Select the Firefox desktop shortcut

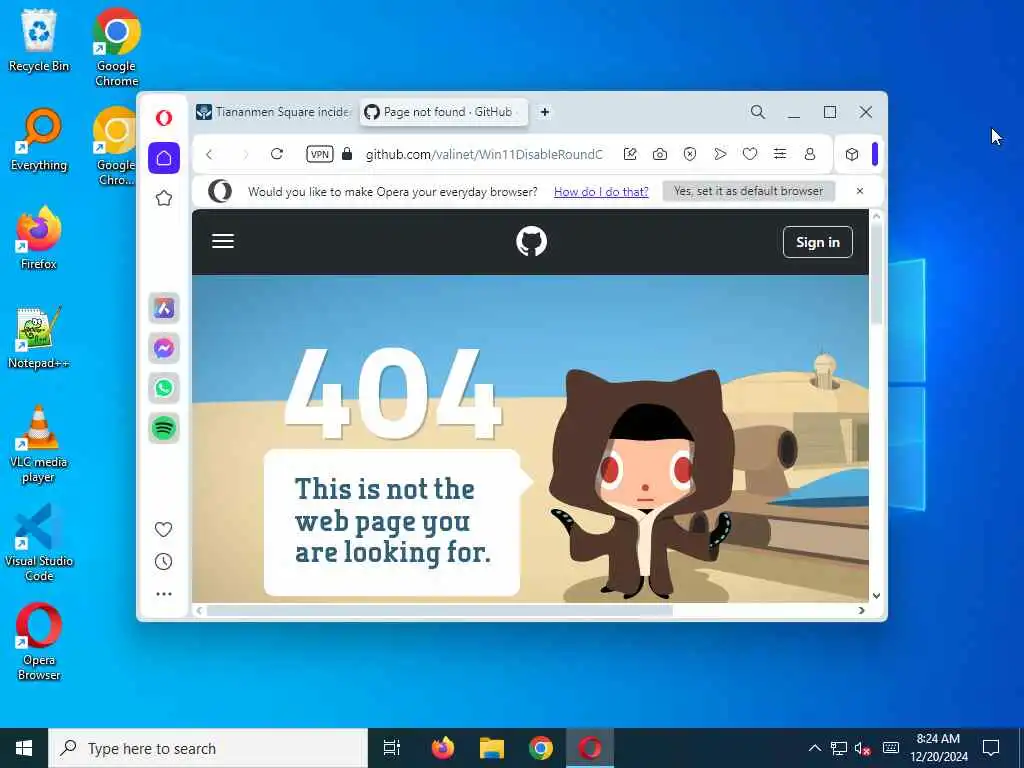(x=39, y=238)
